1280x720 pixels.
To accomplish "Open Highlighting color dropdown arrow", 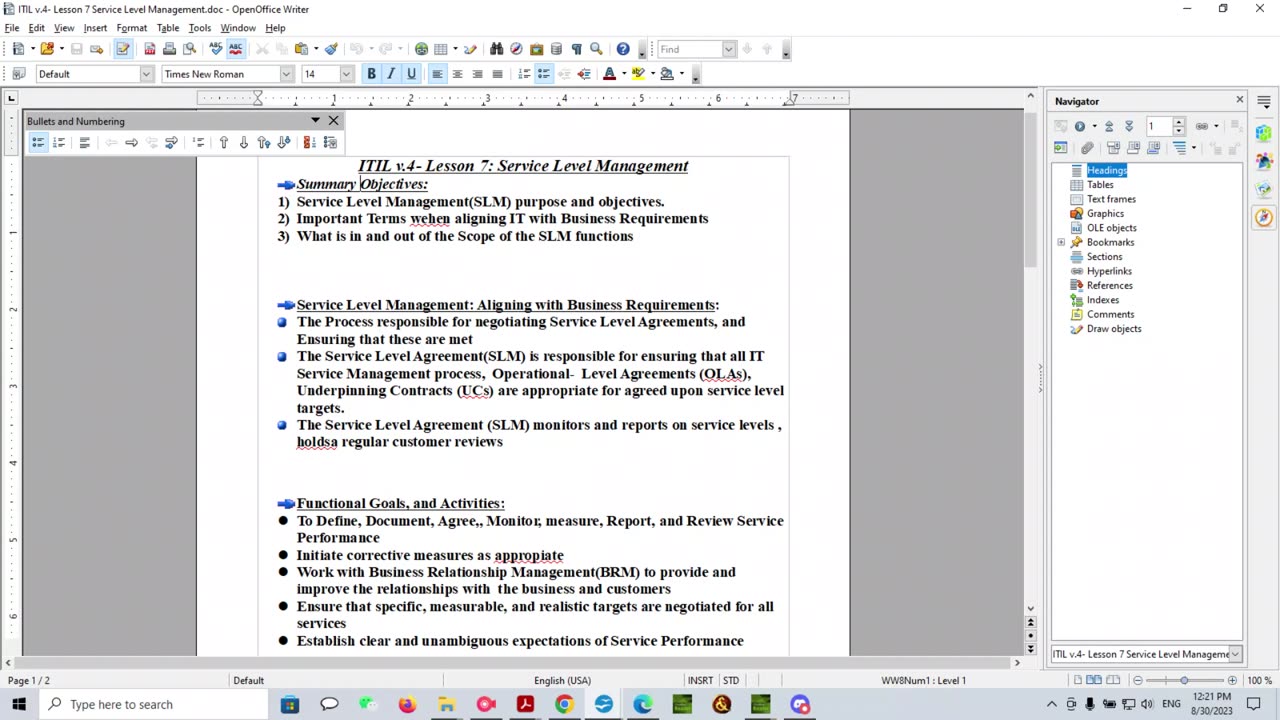I will click(x=652, y=74).
